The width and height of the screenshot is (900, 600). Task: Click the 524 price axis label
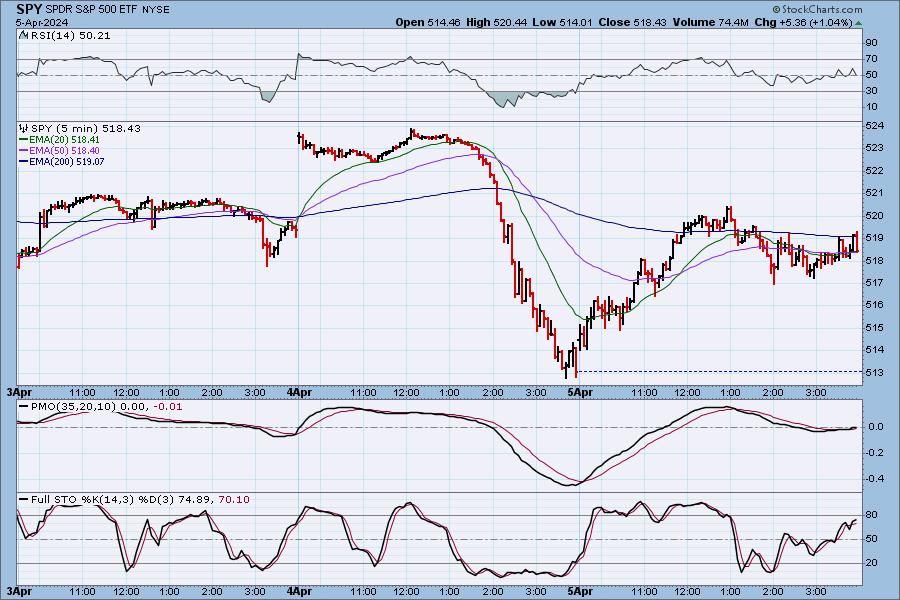click(874, 126)
